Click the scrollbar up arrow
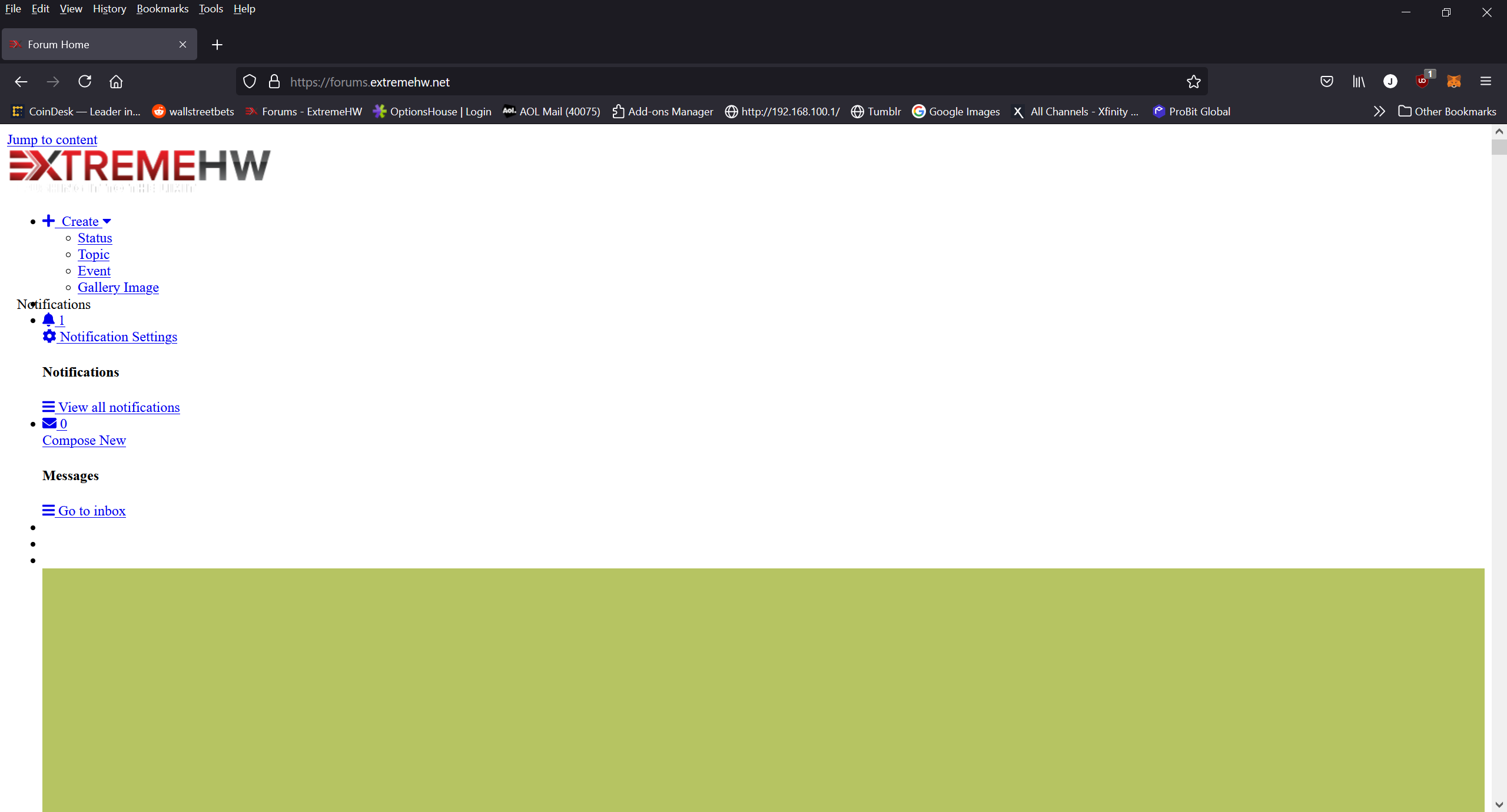 pyautogui.click(x=1499, y=131)
